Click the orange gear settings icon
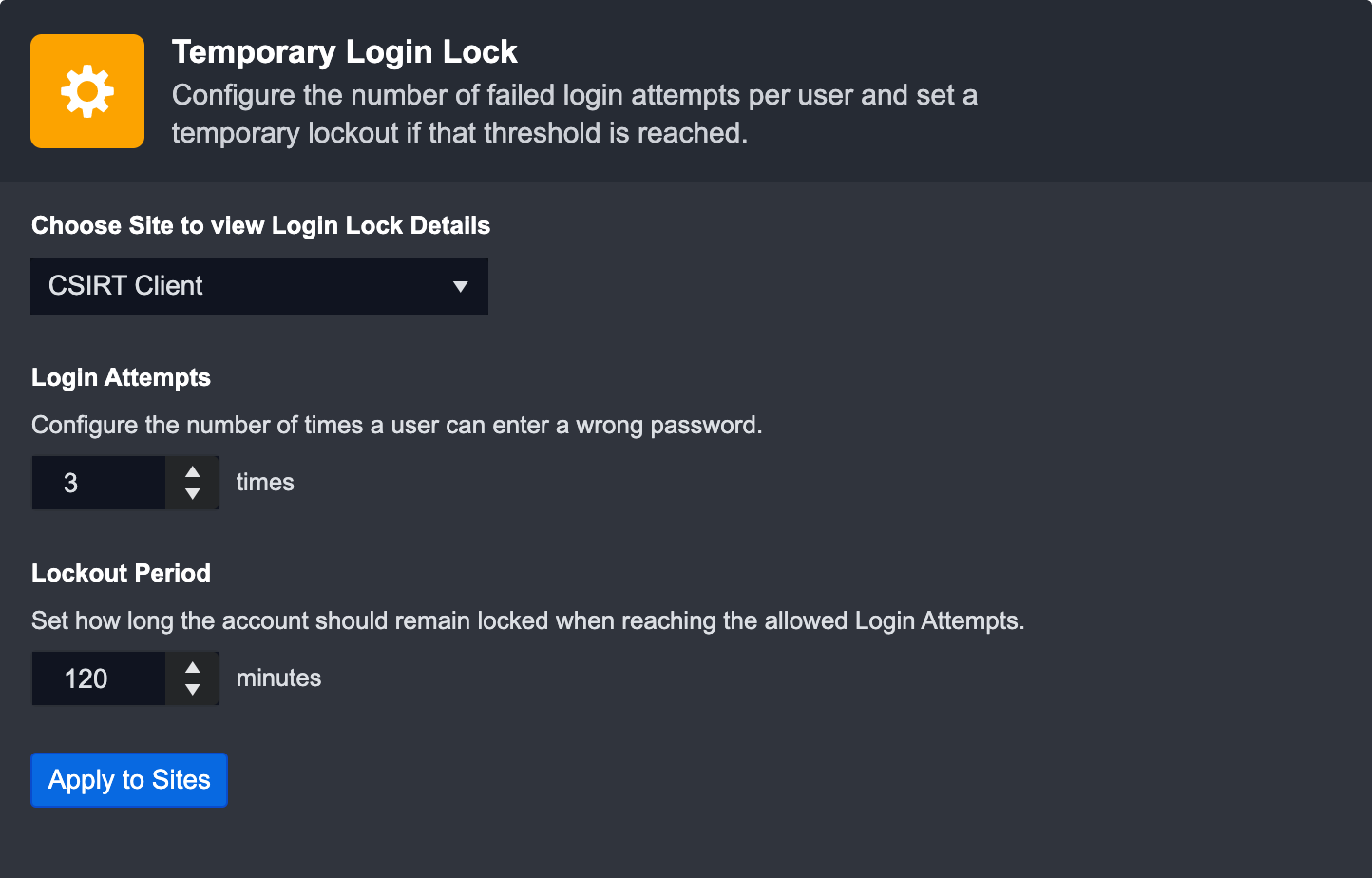 [x=87, y=91]
